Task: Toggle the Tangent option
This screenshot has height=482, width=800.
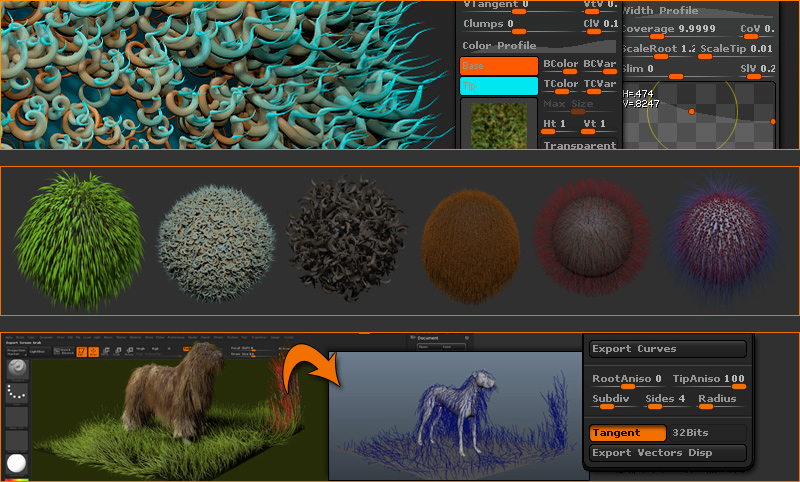Action: (x=627, y=433)
